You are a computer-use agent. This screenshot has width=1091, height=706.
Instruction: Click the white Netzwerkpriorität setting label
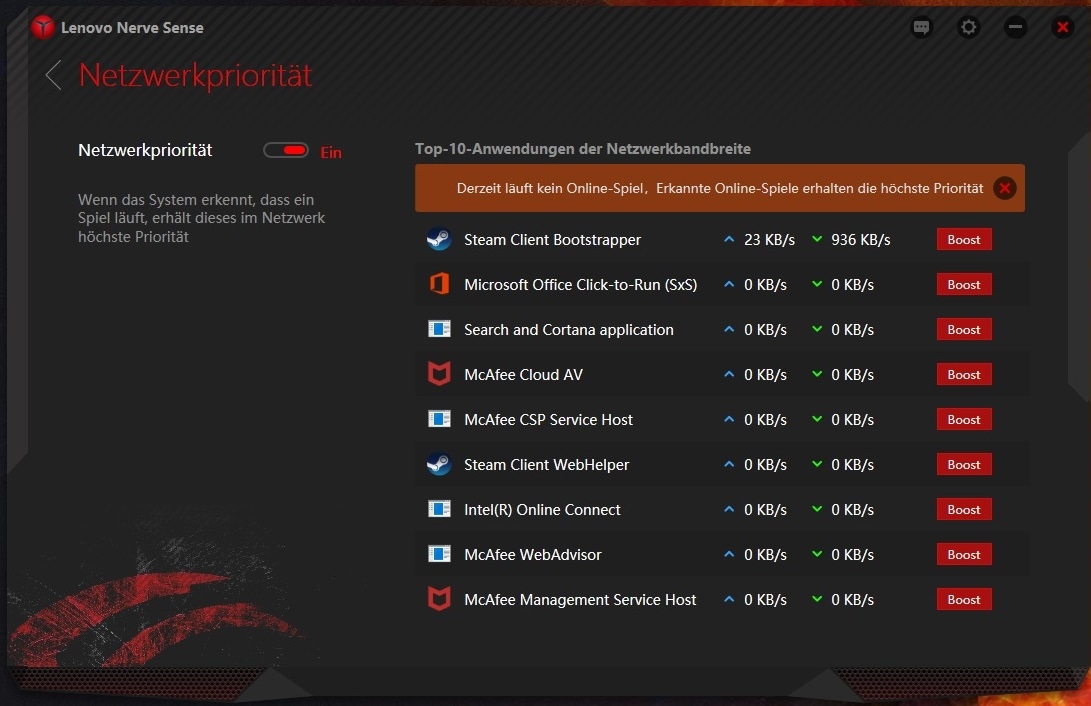[x=145, y=150]
